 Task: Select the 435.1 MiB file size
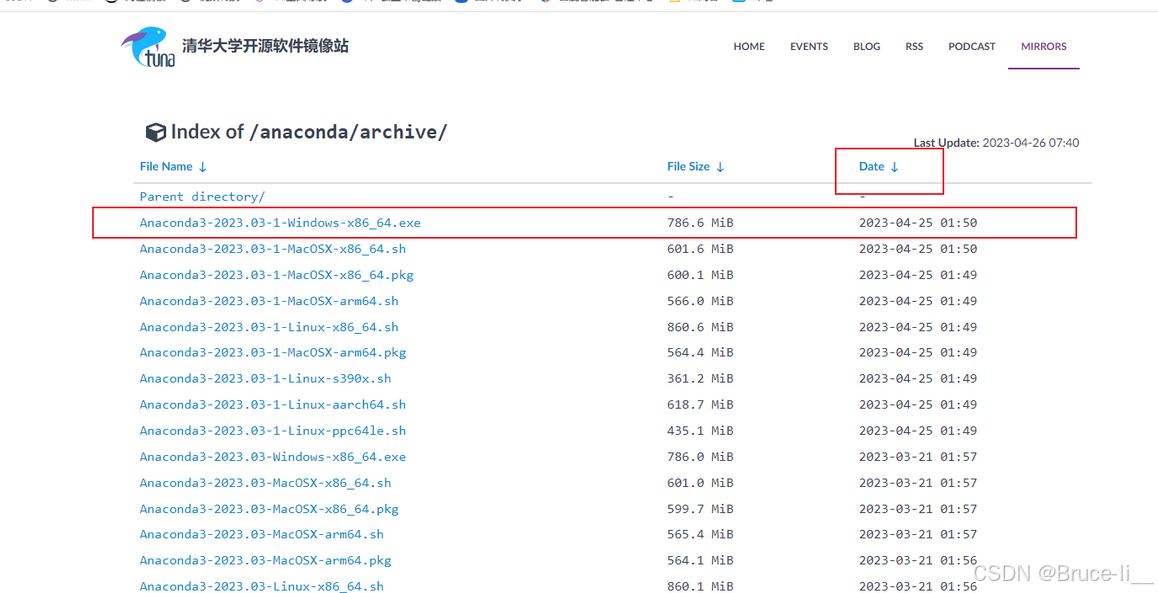pos(700,431)
